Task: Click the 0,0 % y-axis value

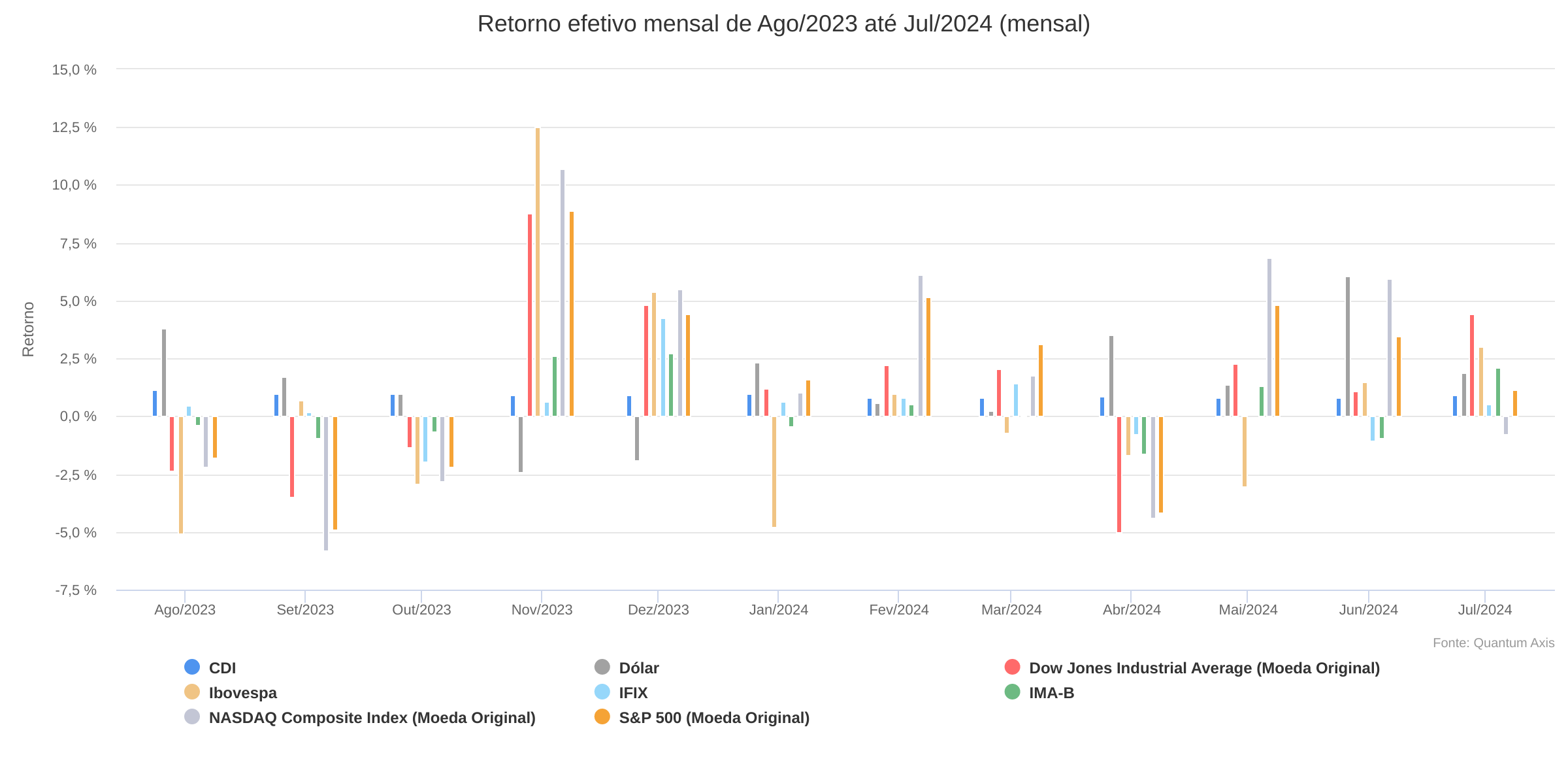Action: (78, 416)
